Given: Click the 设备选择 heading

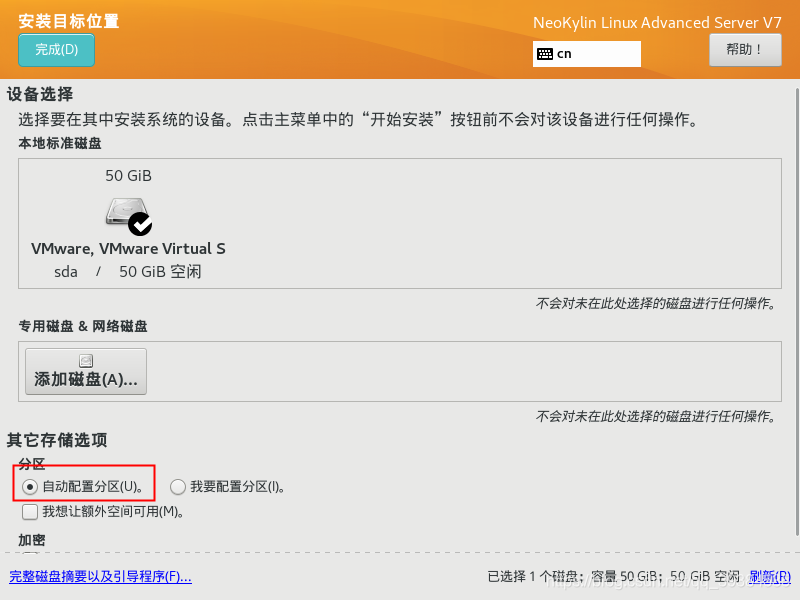Looking at the screenshot, I should [x=40, y=94].
